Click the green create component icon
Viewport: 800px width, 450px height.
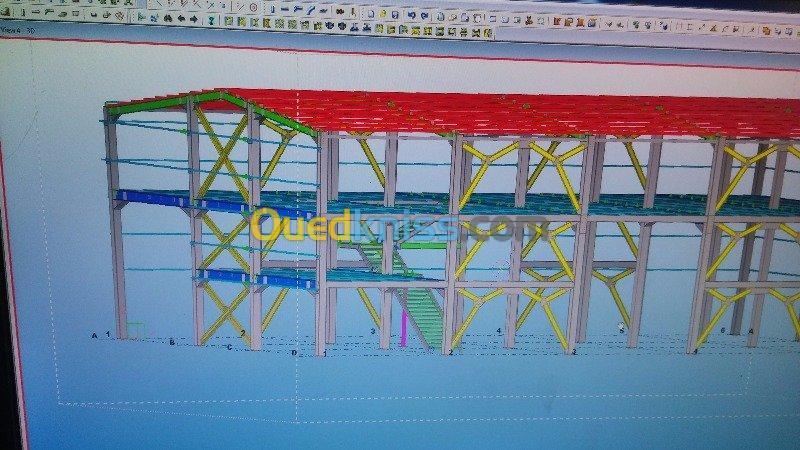click(x=141, y=17)
